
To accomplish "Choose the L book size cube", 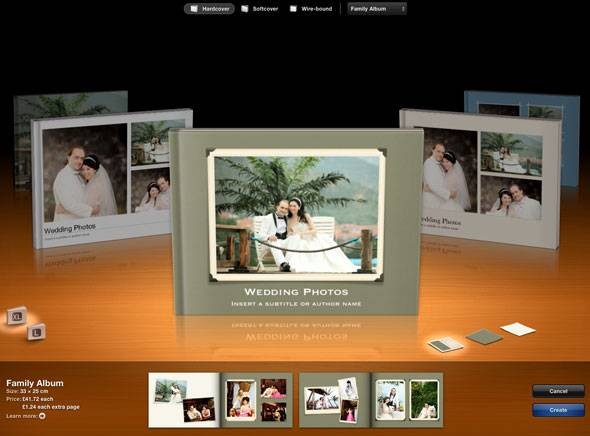I will [36, 332].
